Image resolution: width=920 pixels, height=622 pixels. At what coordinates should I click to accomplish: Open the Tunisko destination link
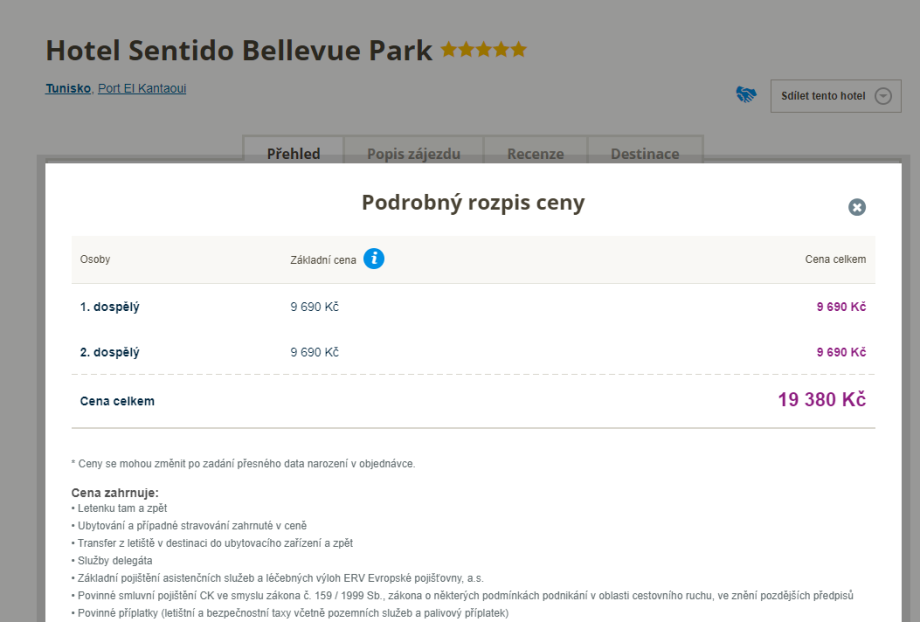click(68, 88)
